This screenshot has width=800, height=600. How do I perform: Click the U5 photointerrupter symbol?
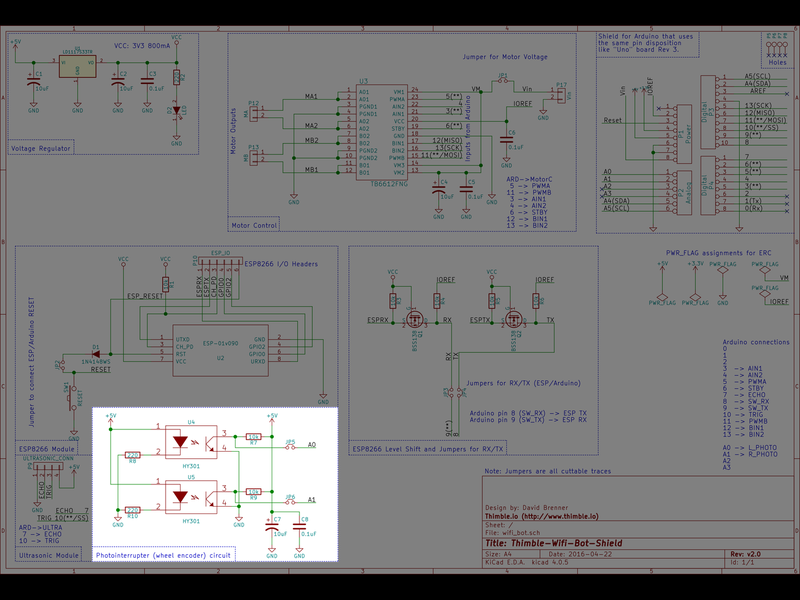click(191, 497)
